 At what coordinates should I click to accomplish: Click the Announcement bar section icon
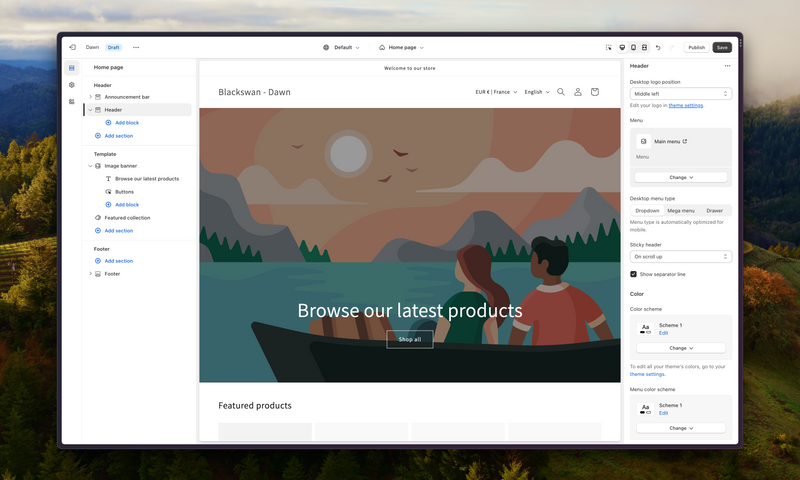(x=98, y=97)
